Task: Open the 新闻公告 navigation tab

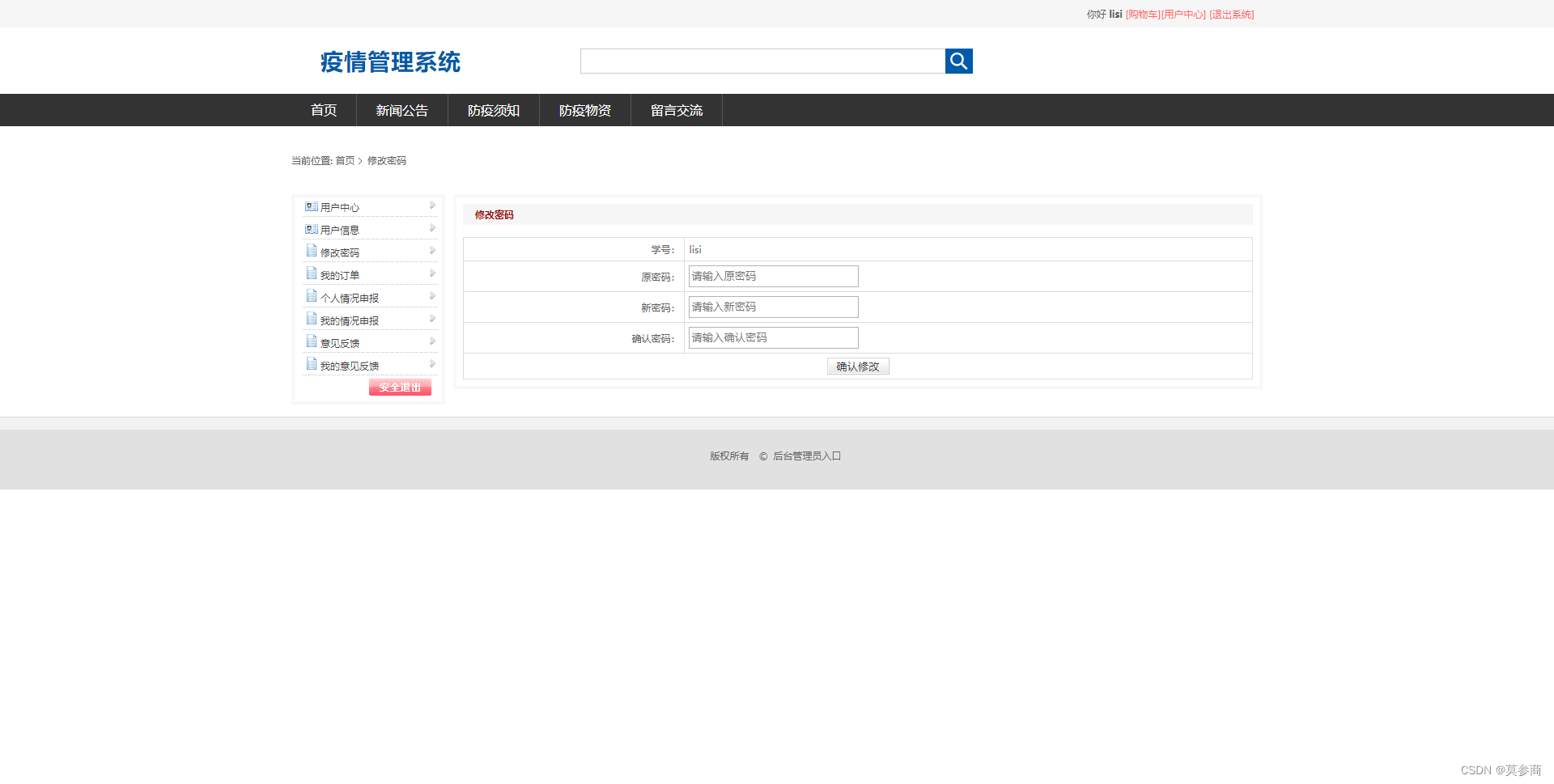Action: [402, 110]
